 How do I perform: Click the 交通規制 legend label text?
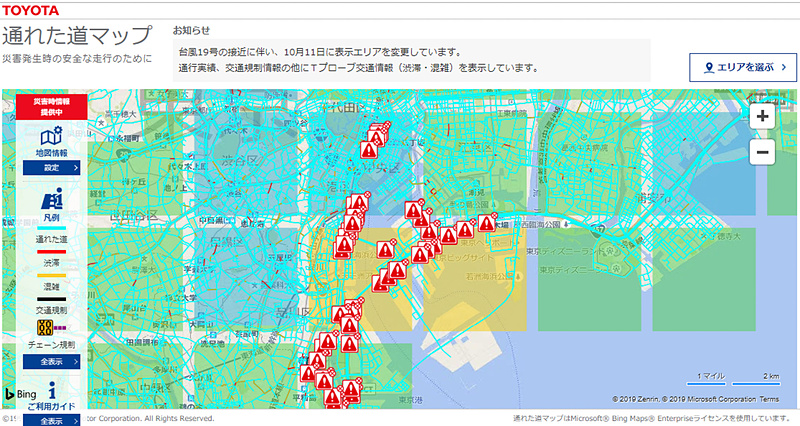52,310
